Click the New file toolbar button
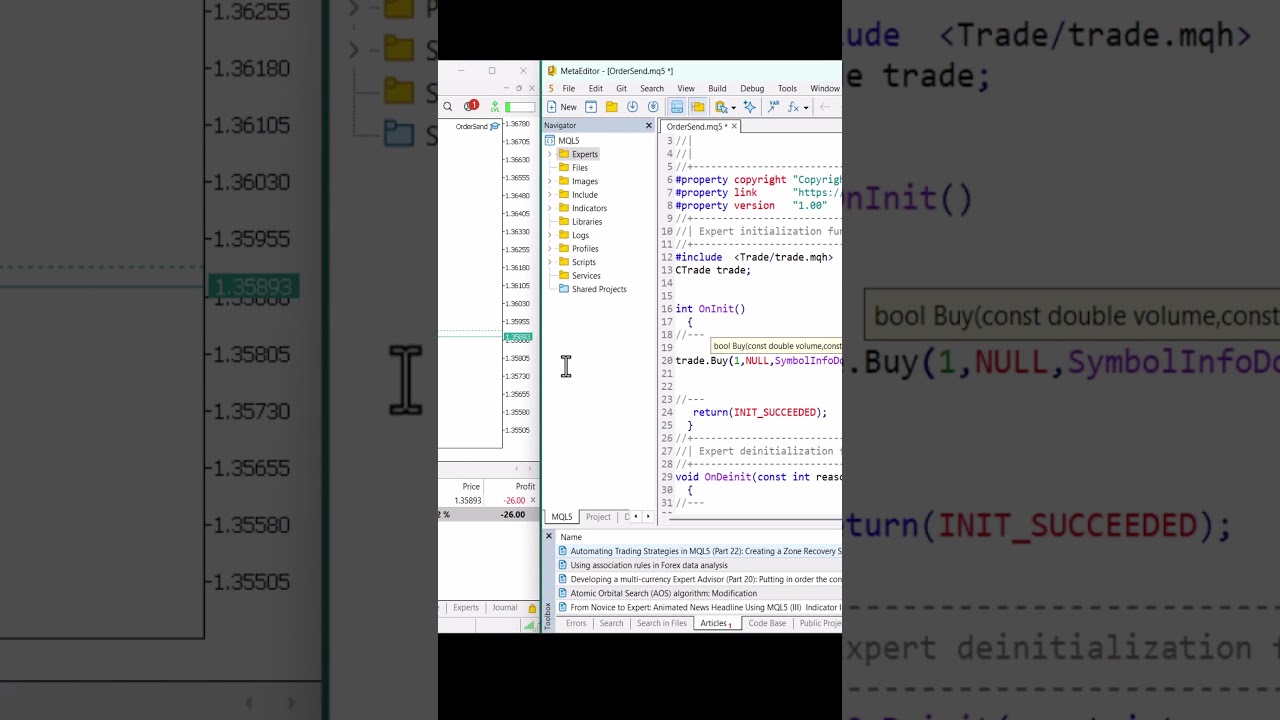 (562, 107)
